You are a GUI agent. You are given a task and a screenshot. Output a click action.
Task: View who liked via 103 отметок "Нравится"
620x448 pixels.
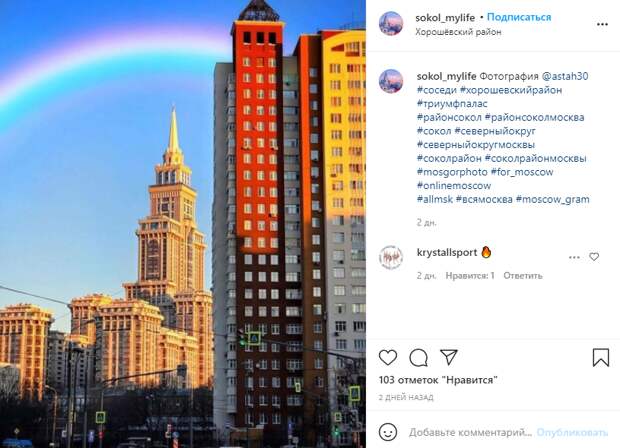(x=438, y=380)
